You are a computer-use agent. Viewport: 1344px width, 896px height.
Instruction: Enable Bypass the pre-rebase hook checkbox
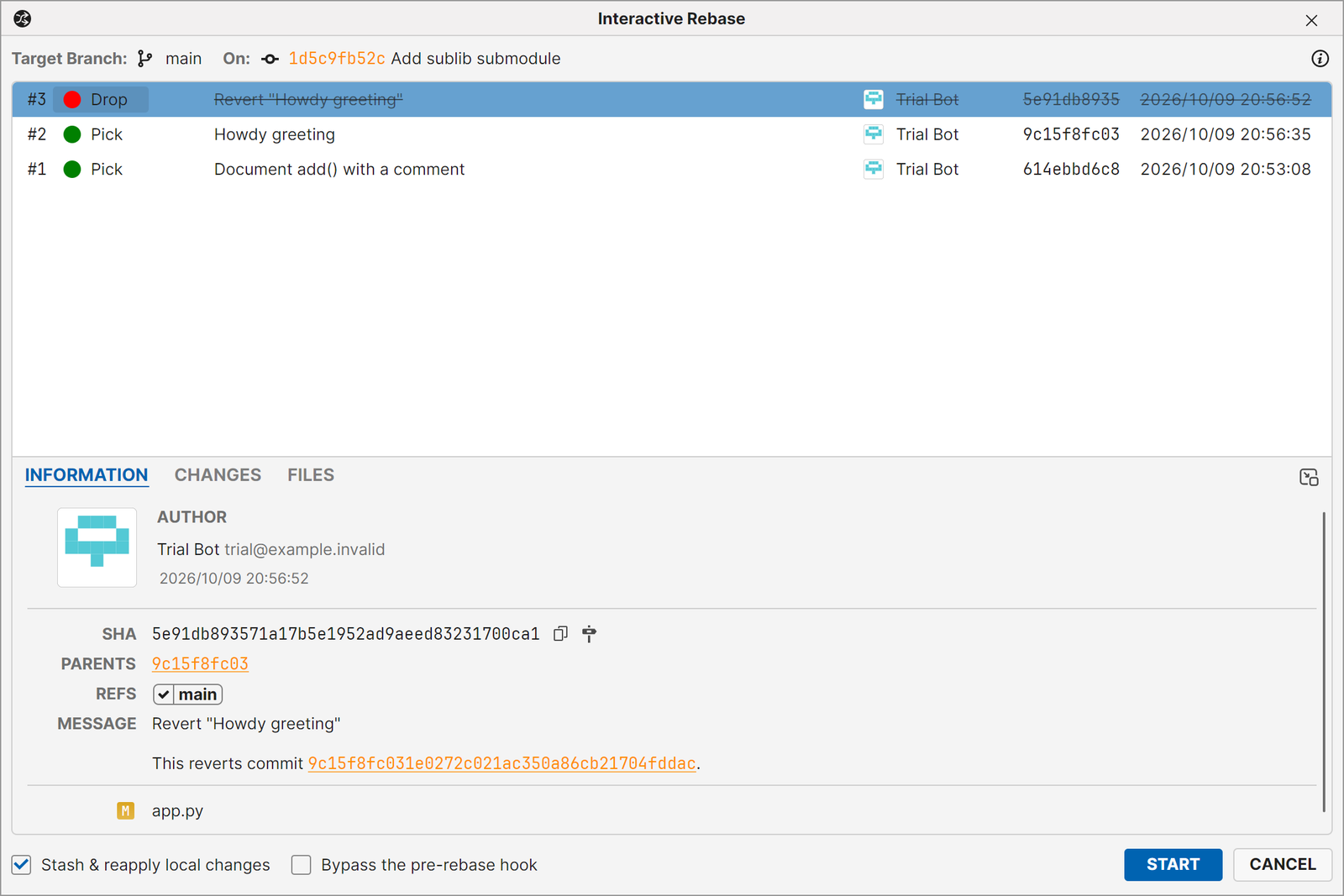[x=301, y=865]
